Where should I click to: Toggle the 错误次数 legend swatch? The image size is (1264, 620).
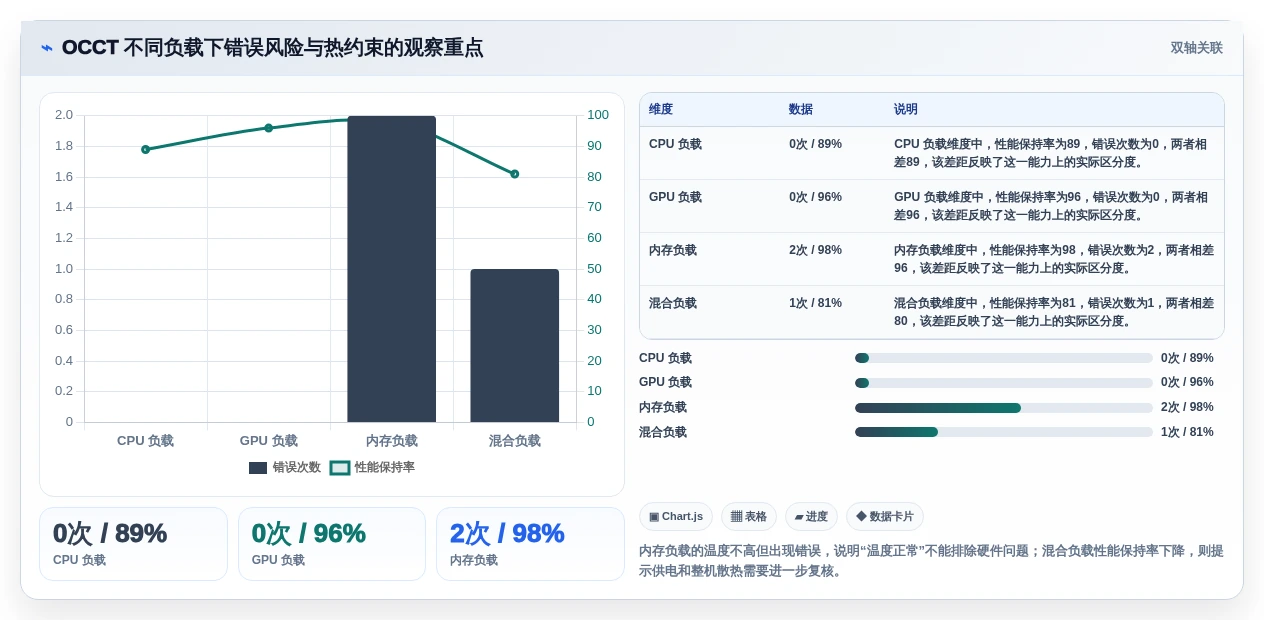258,468
